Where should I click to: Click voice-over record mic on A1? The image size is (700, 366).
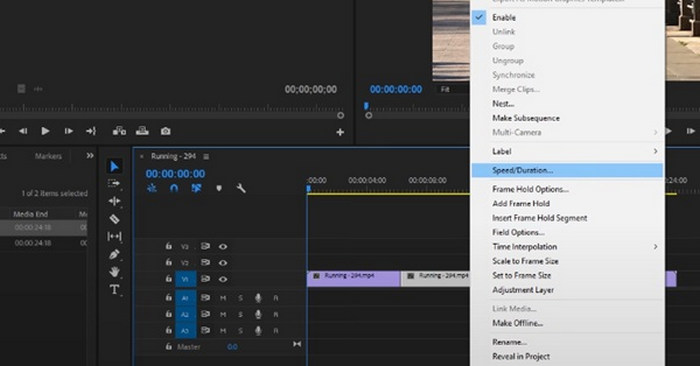click(x=258, y=298)
